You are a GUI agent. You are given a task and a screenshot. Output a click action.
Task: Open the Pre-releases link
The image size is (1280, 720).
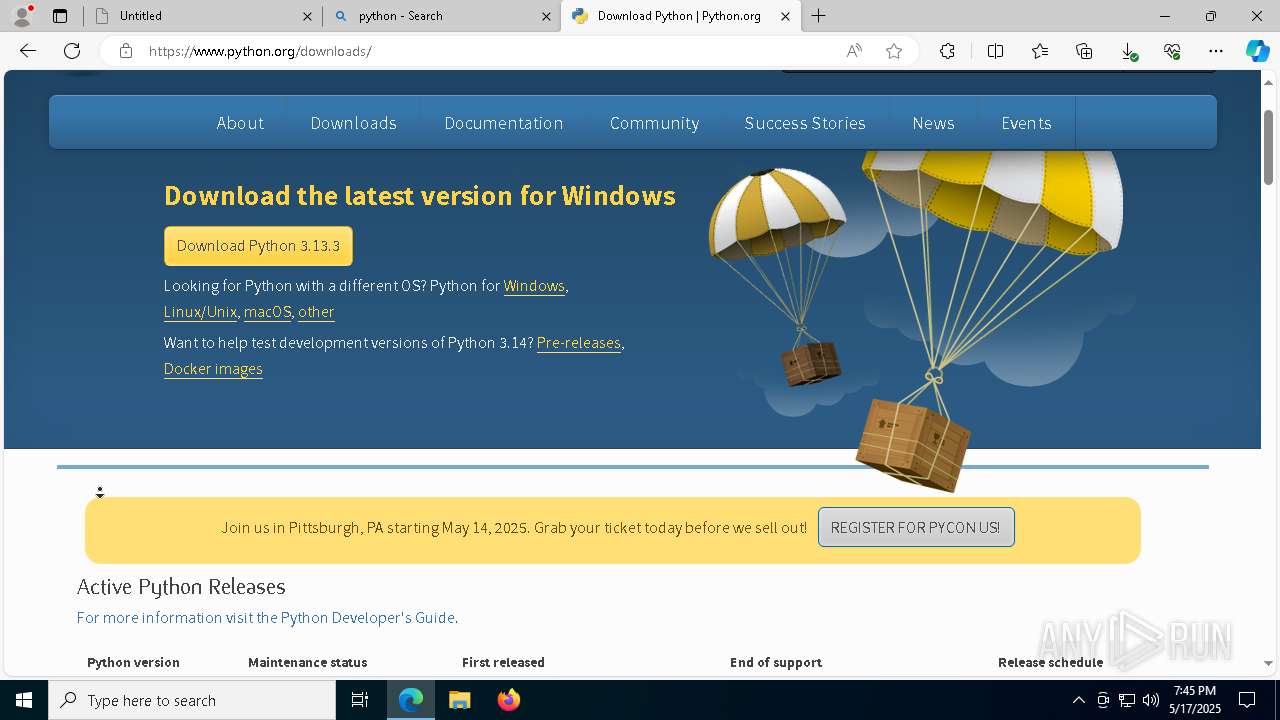[x=579, y=343]
